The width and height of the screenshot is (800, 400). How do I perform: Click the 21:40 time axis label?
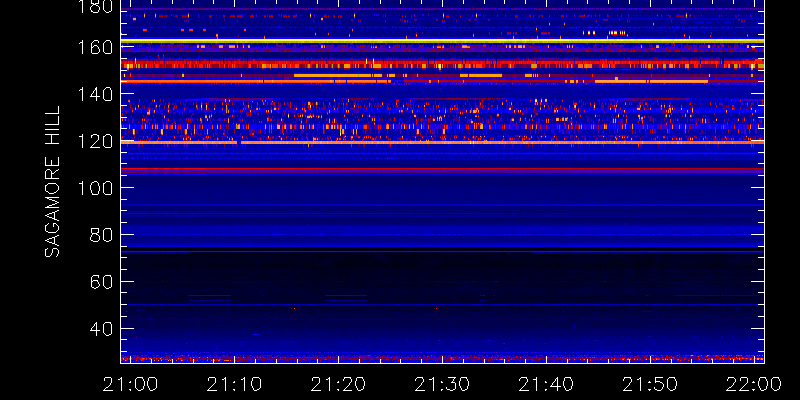point(546,384)
